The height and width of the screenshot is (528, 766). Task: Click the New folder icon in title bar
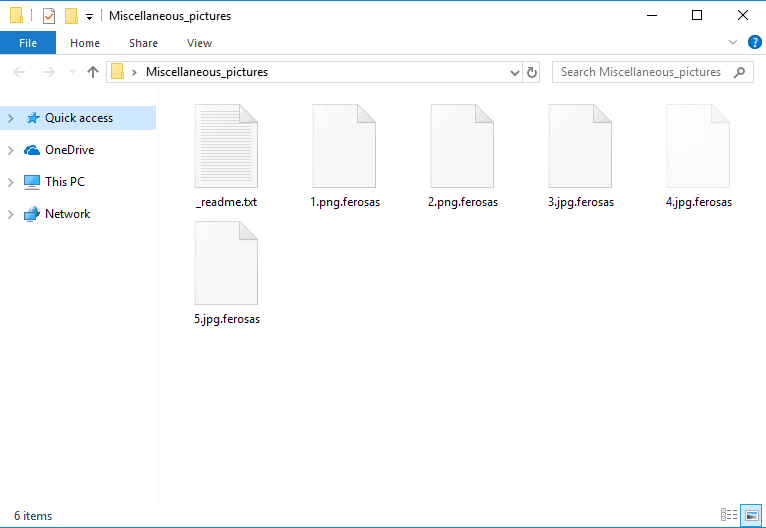71,16
